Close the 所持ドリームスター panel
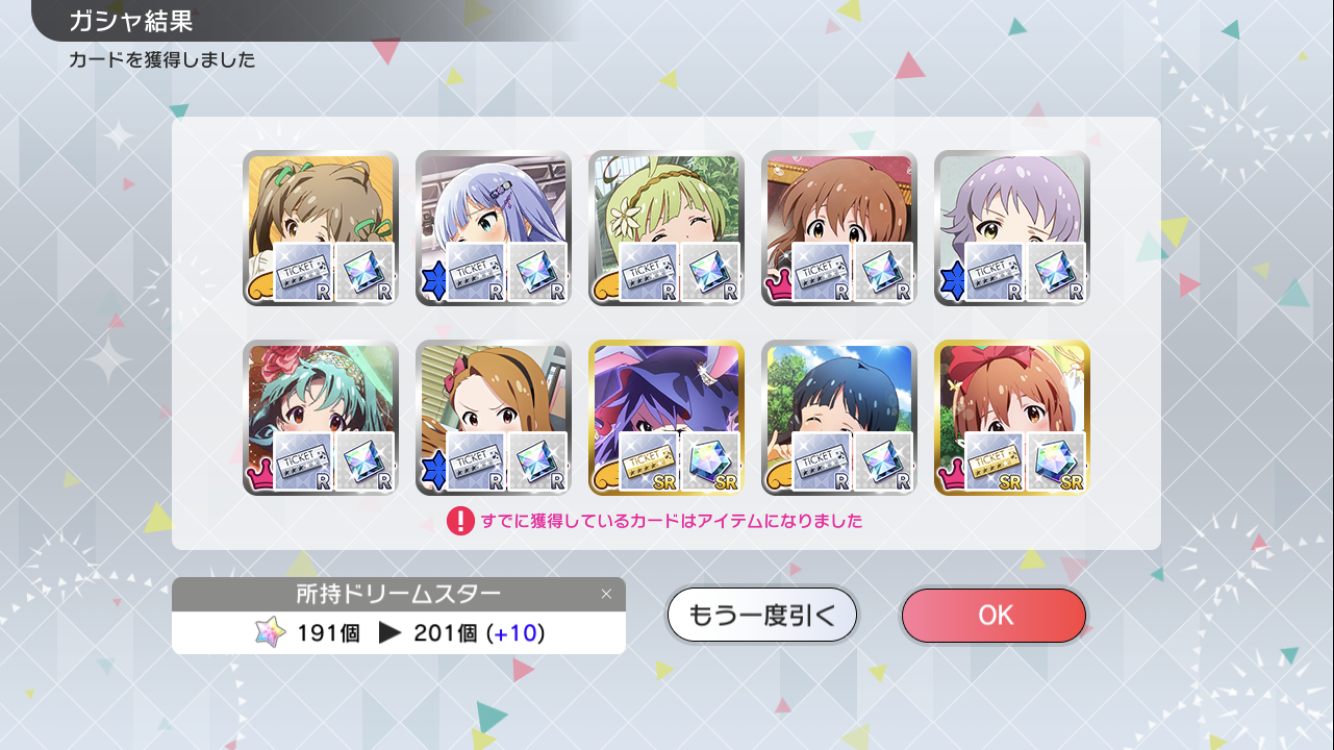 point(606,594)
